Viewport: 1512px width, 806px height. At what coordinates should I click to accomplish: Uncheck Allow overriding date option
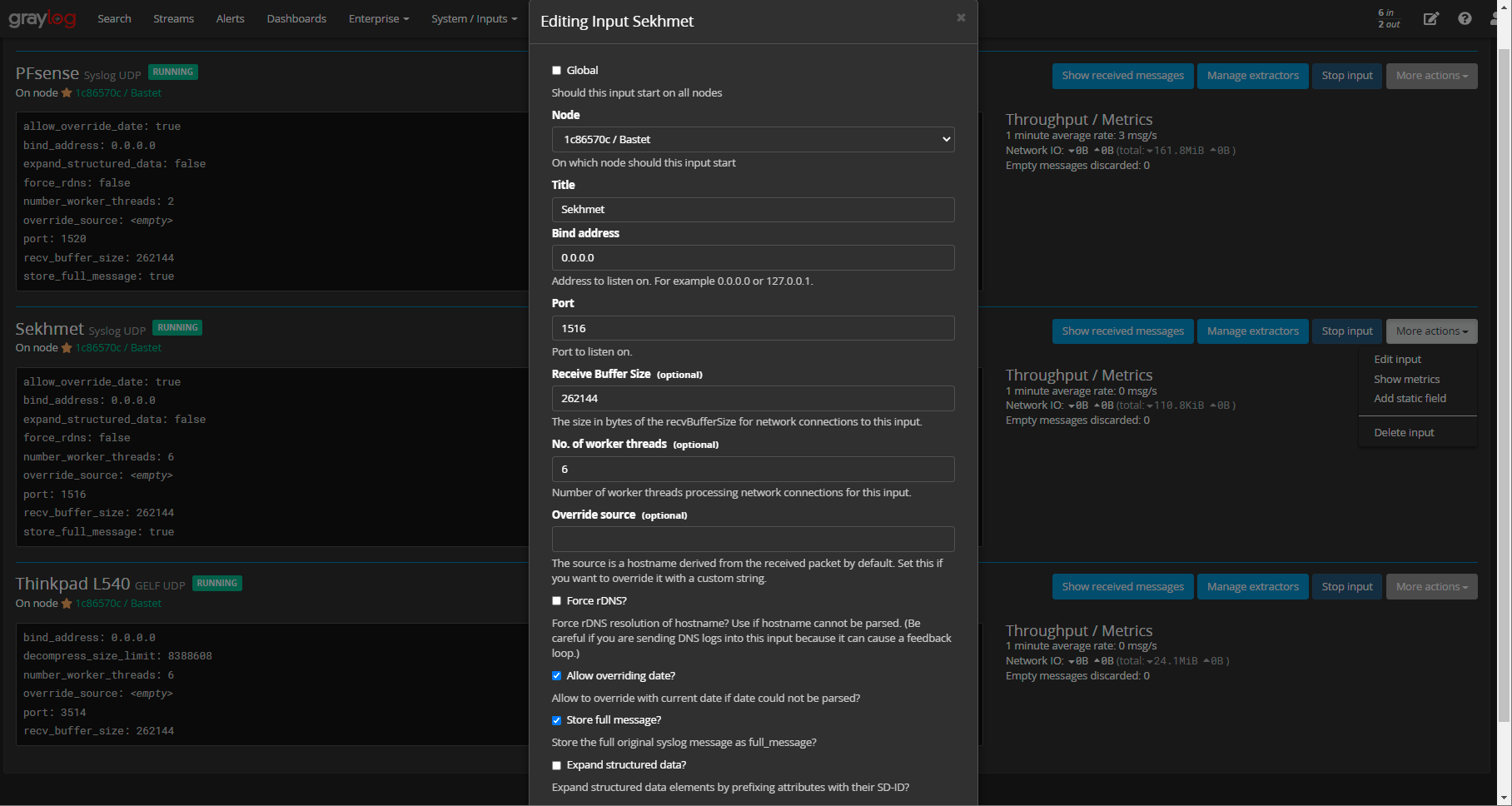pyautogui.click(x=557, y=676)
